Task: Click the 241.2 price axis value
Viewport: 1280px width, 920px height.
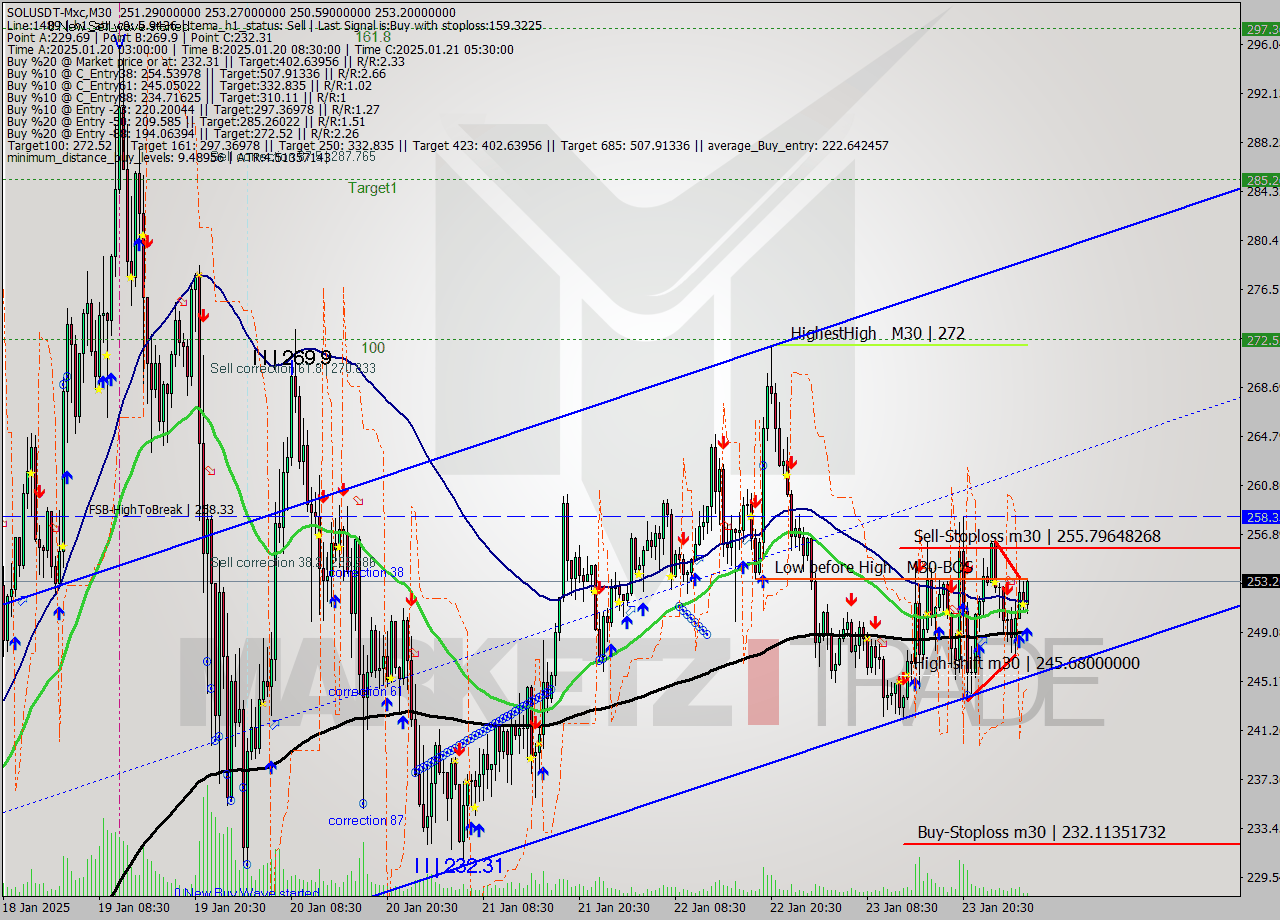Action: point(1262,730)
